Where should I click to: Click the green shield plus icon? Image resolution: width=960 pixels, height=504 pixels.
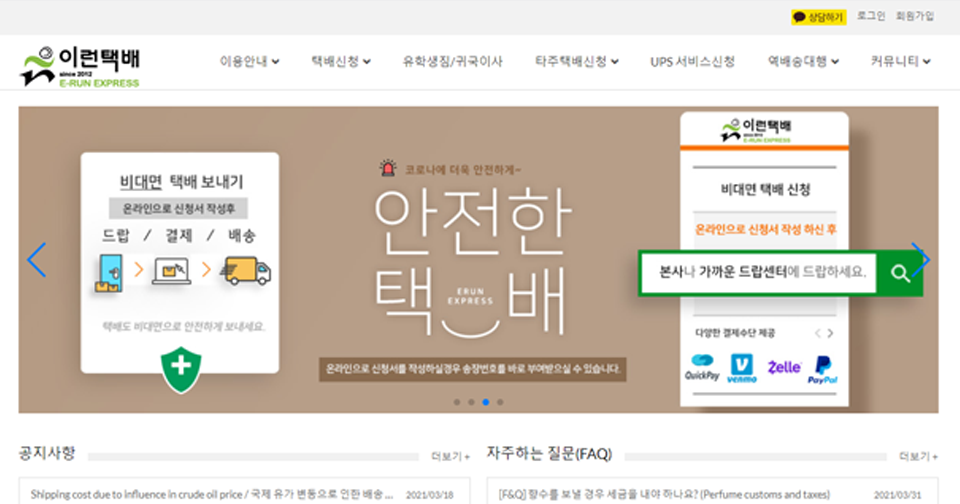tap(180, 367)
